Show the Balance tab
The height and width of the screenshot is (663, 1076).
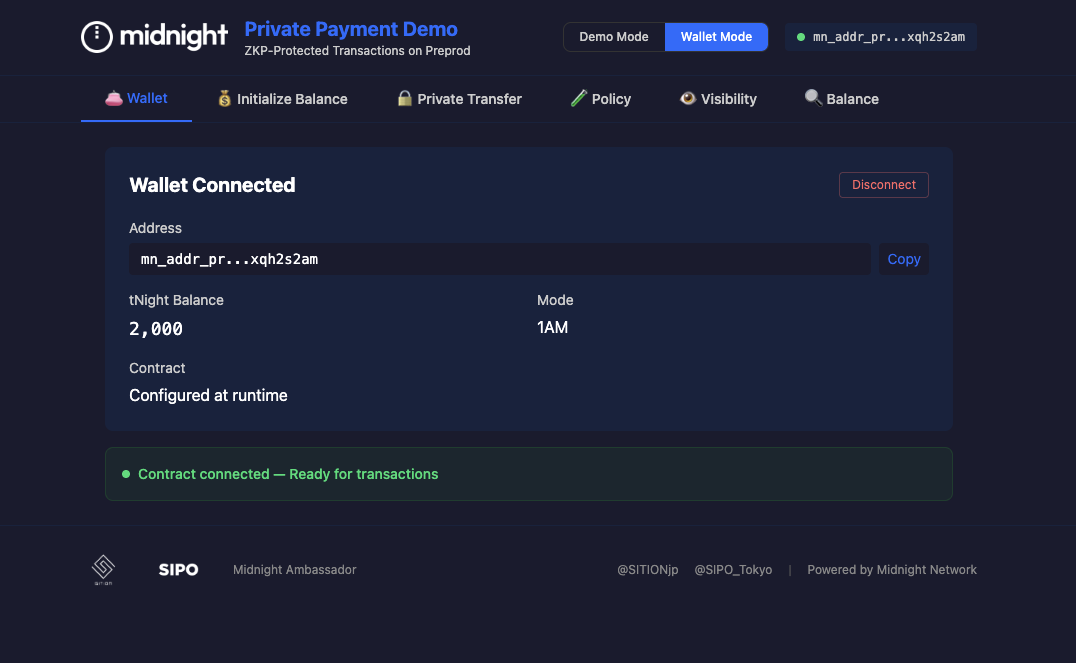point(842,99)
